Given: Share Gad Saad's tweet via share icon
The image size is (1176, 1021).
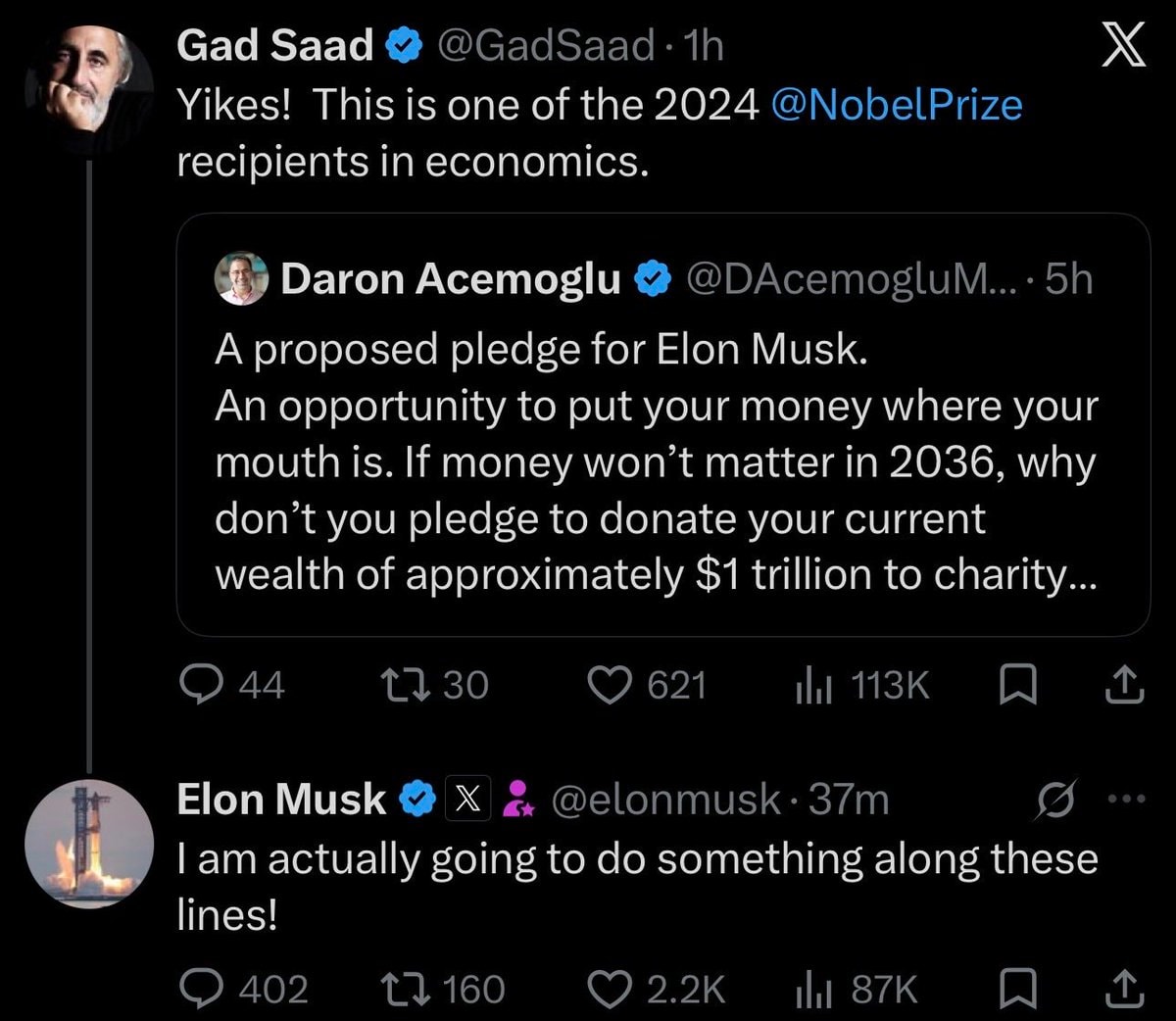Looking at the screenshot, I should (x=1124, y=685).
